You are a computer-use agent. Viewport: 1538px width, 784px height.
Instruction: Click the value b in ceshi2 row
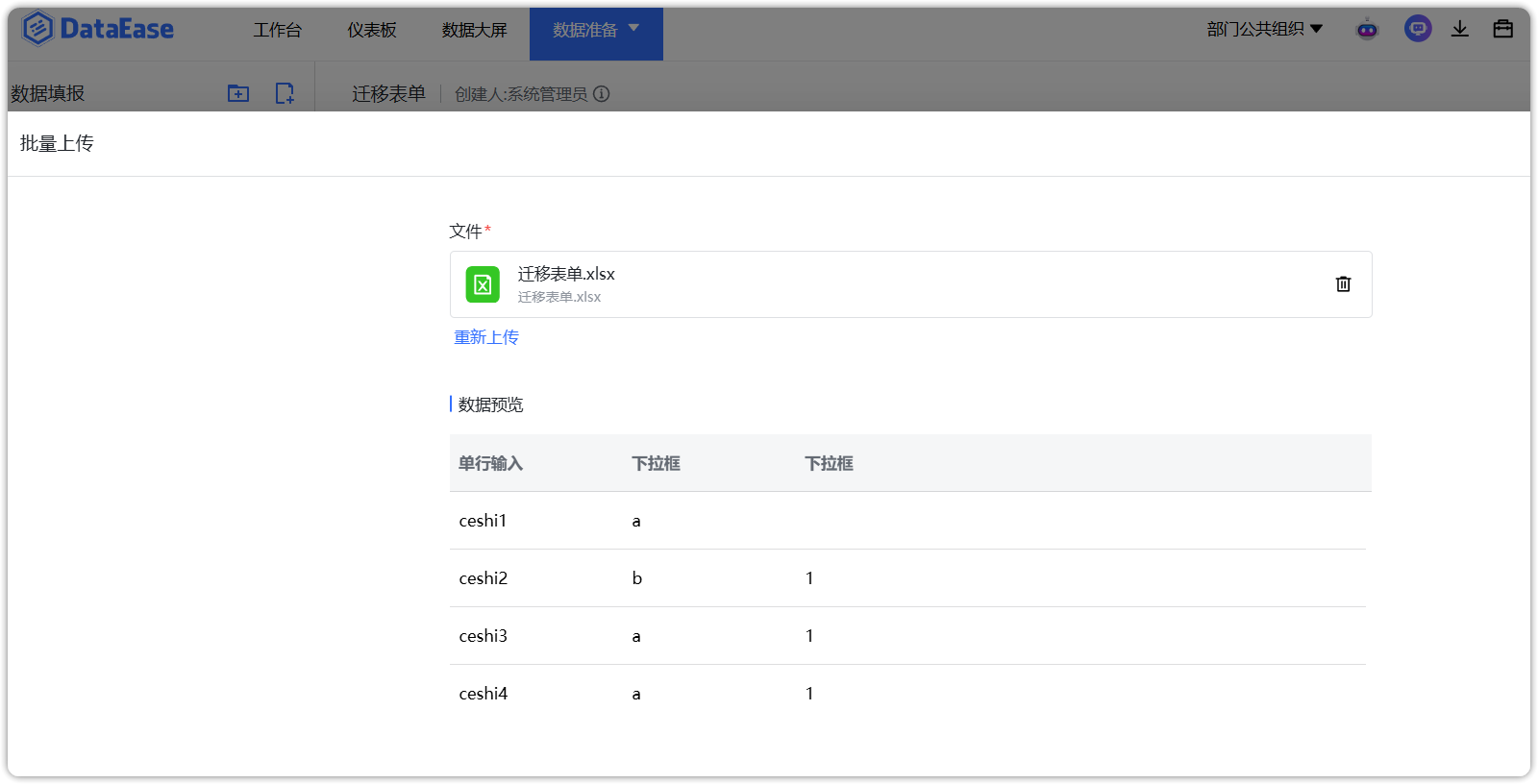click(x=636, y=578)
